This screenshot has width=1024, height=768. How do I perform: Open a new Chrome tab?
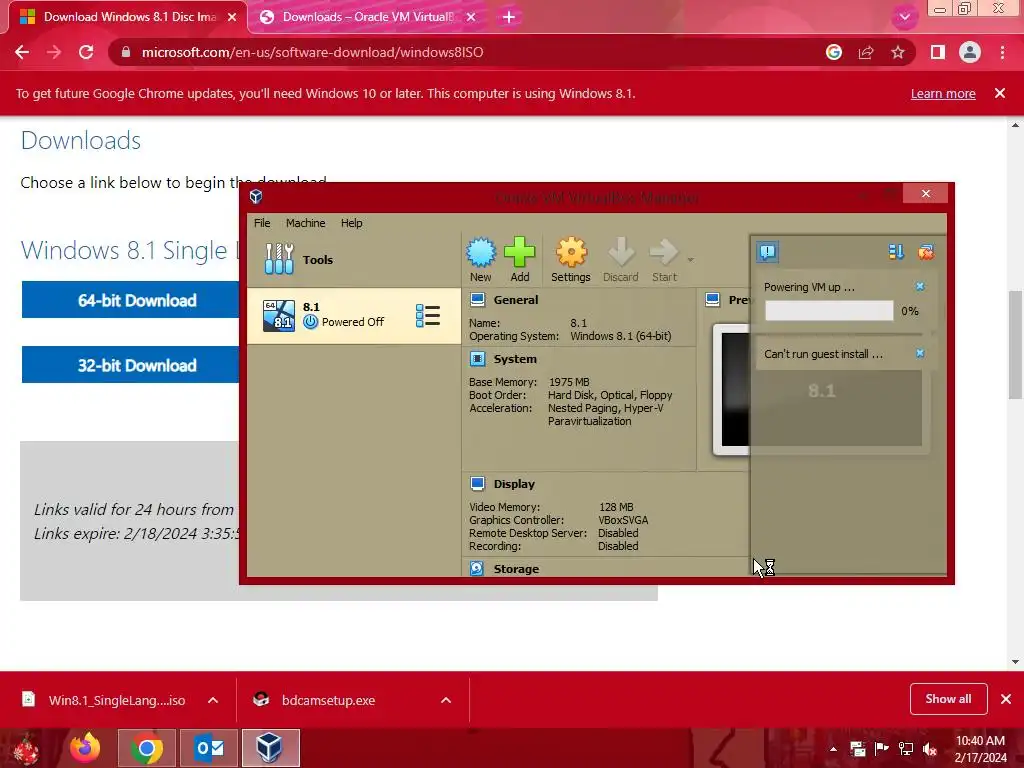[x=509, y=17]
